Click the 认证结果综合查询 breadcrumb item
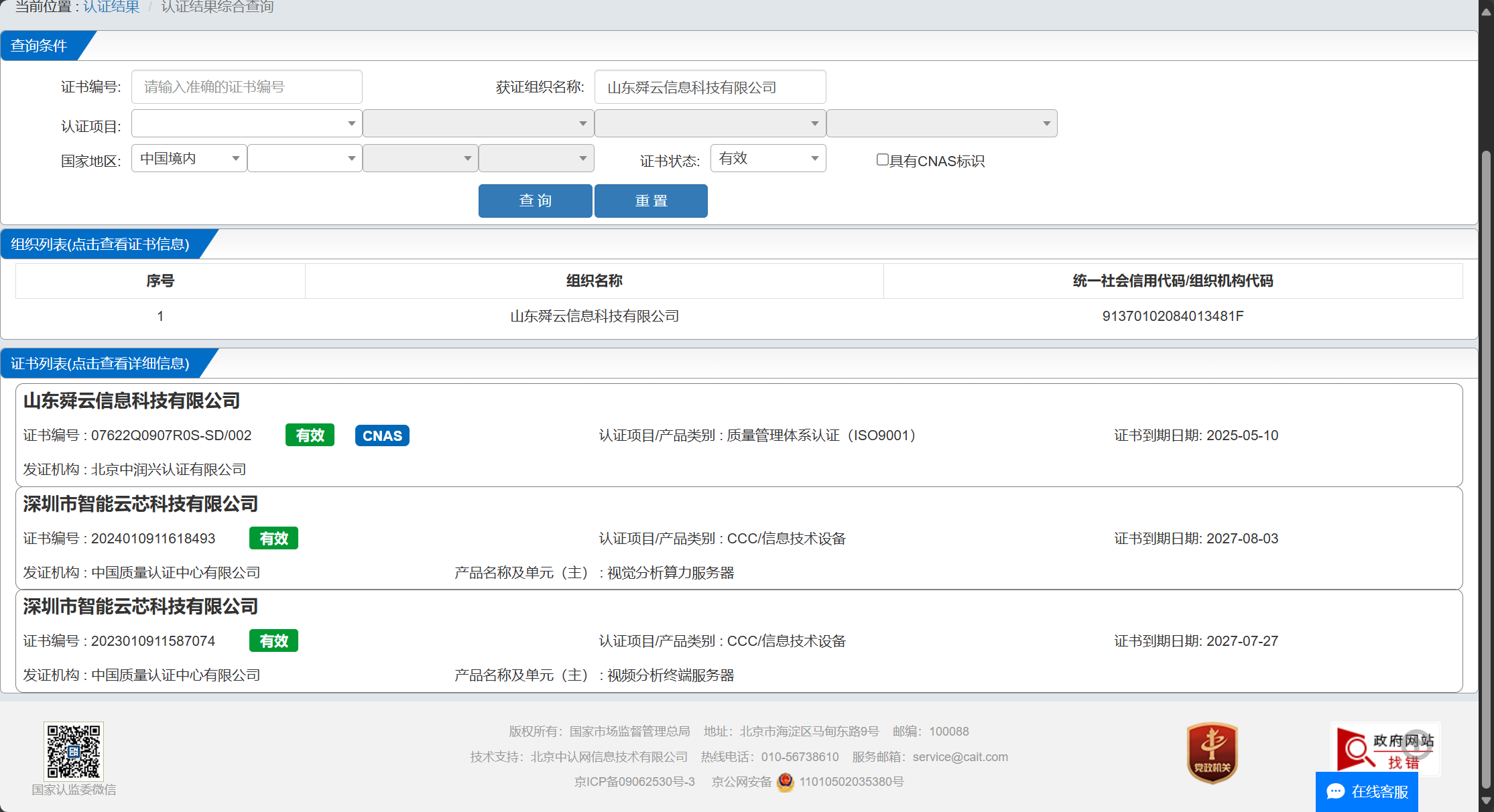The image size is (1494, 812). (x=217, y=7)
